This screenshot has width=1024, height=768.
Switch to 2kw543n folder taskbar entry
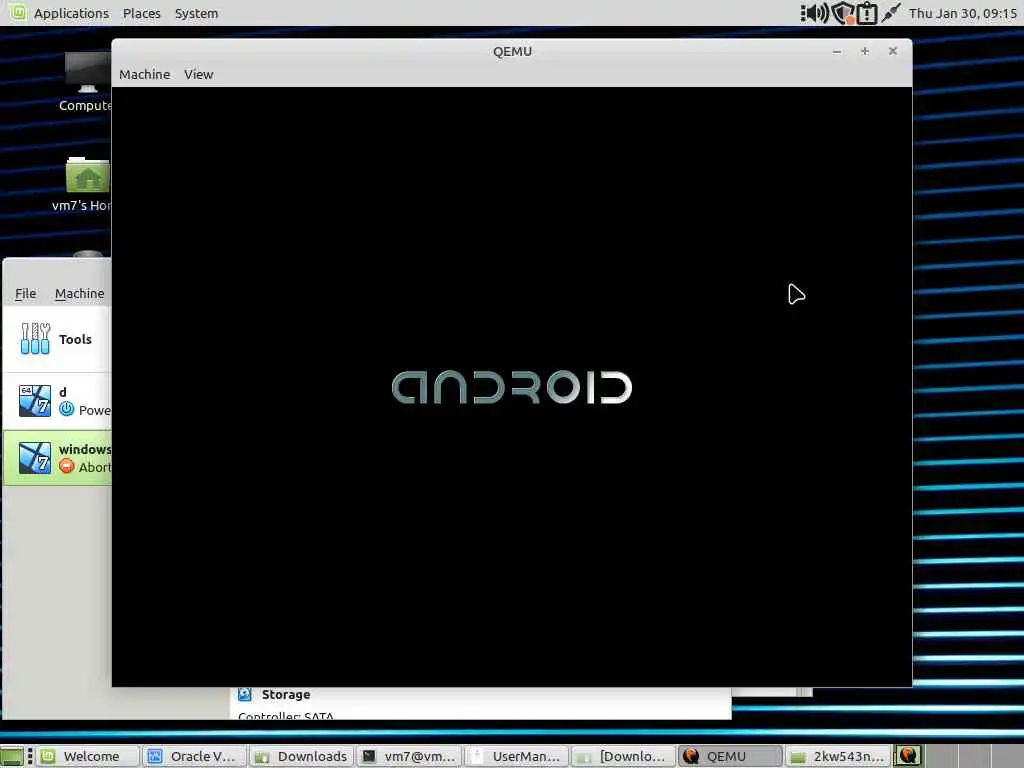838,756
